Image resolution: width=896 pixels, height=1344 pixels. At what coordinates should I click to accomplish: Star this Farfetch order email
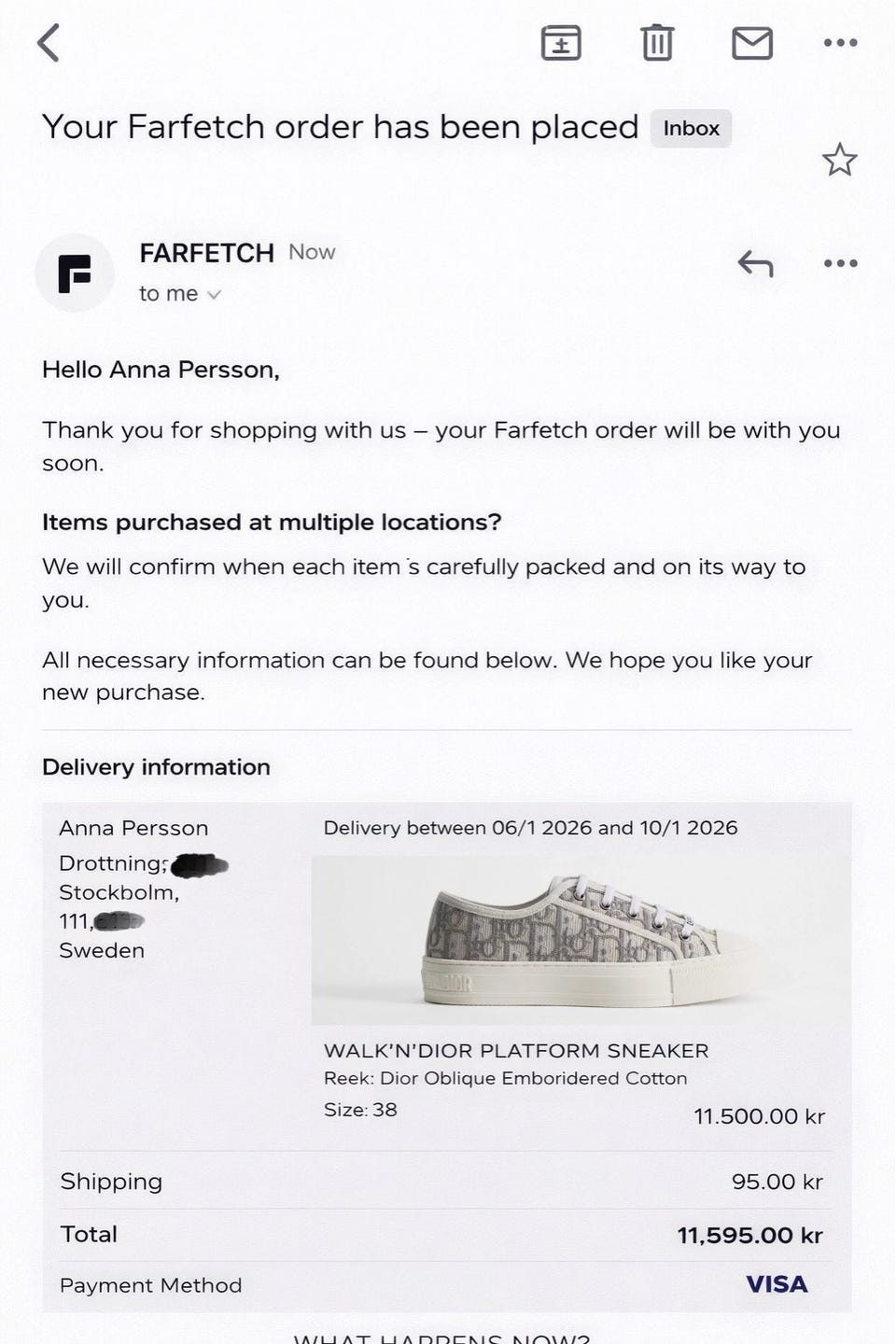tap(839, 160)
